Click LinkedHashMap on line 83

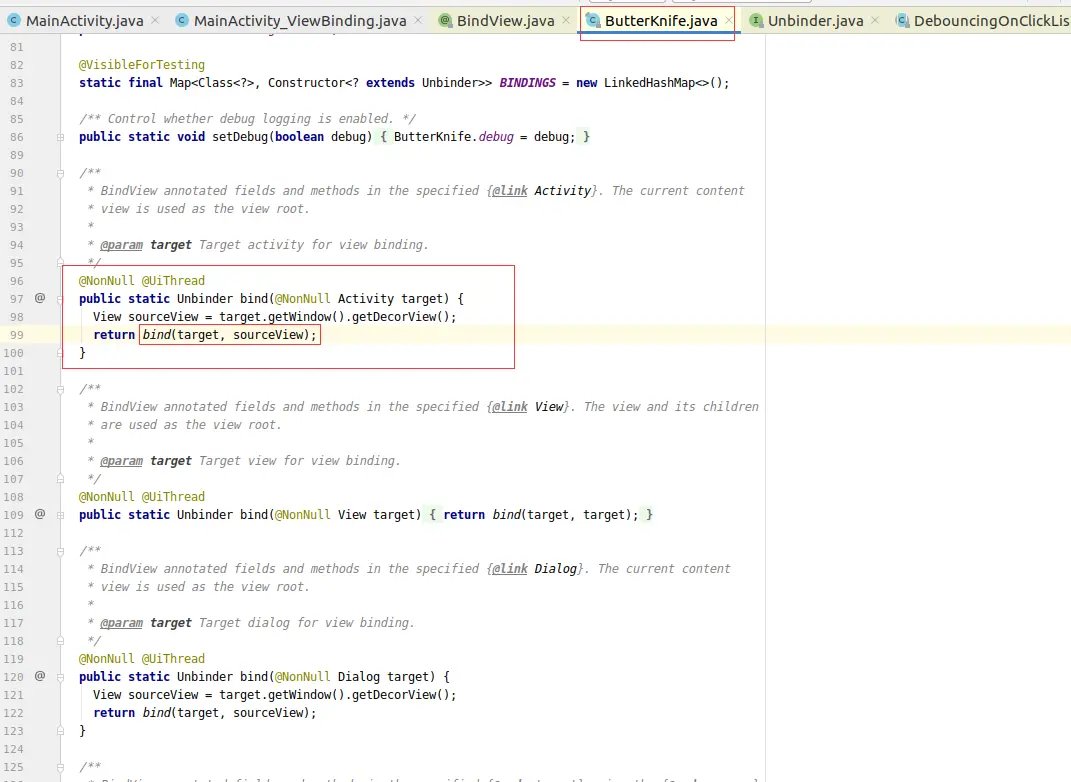(650, 83)
